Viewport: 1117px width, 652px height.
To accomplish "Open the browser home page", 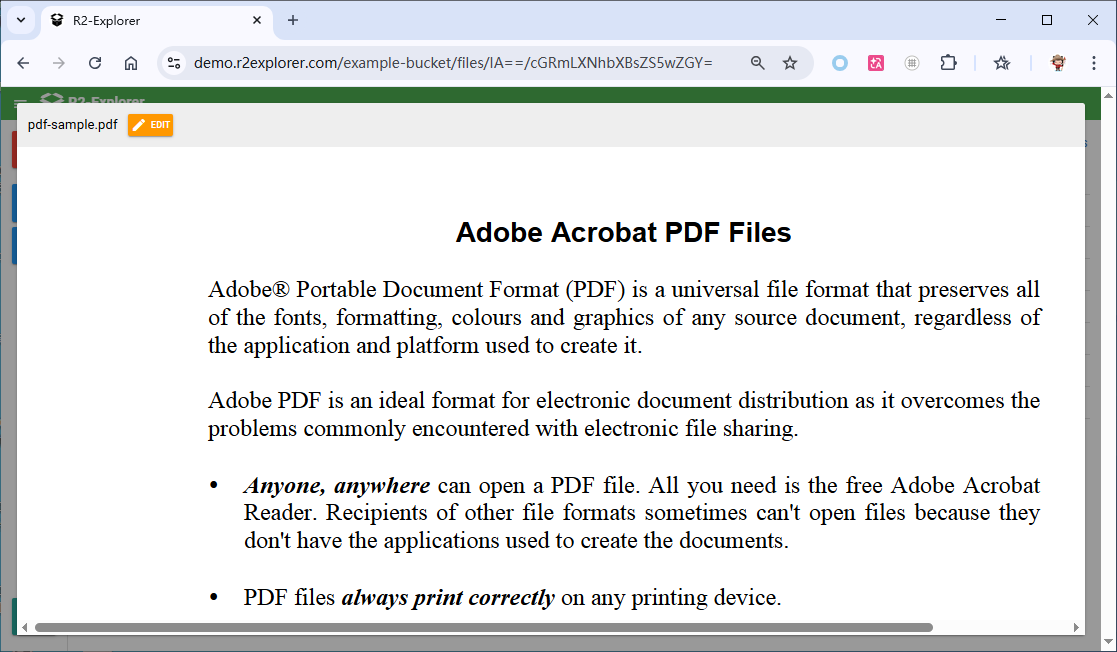I will (131, 63).
